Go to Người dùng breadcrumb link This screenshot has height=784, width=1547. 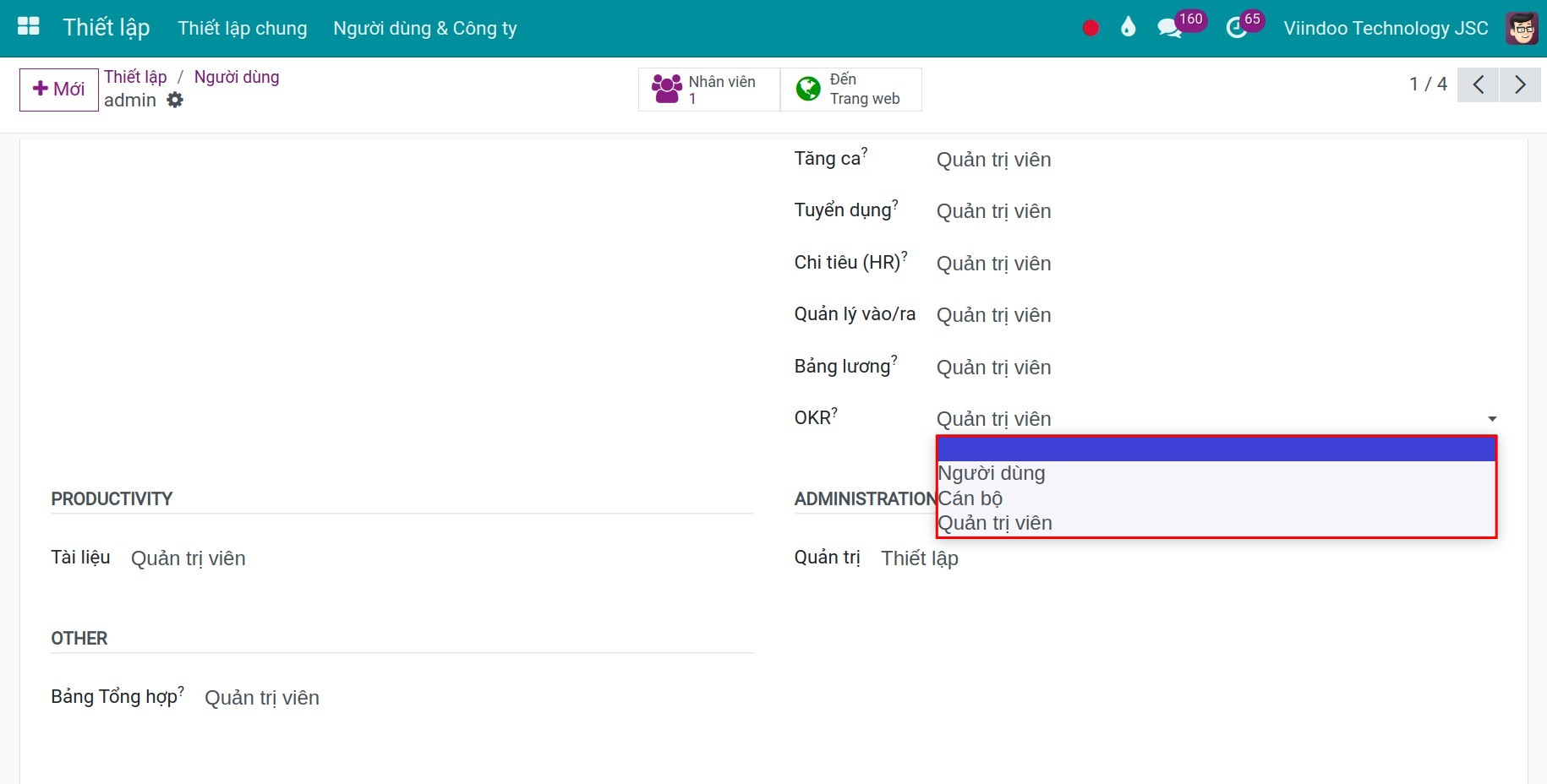tap(237, 77)
